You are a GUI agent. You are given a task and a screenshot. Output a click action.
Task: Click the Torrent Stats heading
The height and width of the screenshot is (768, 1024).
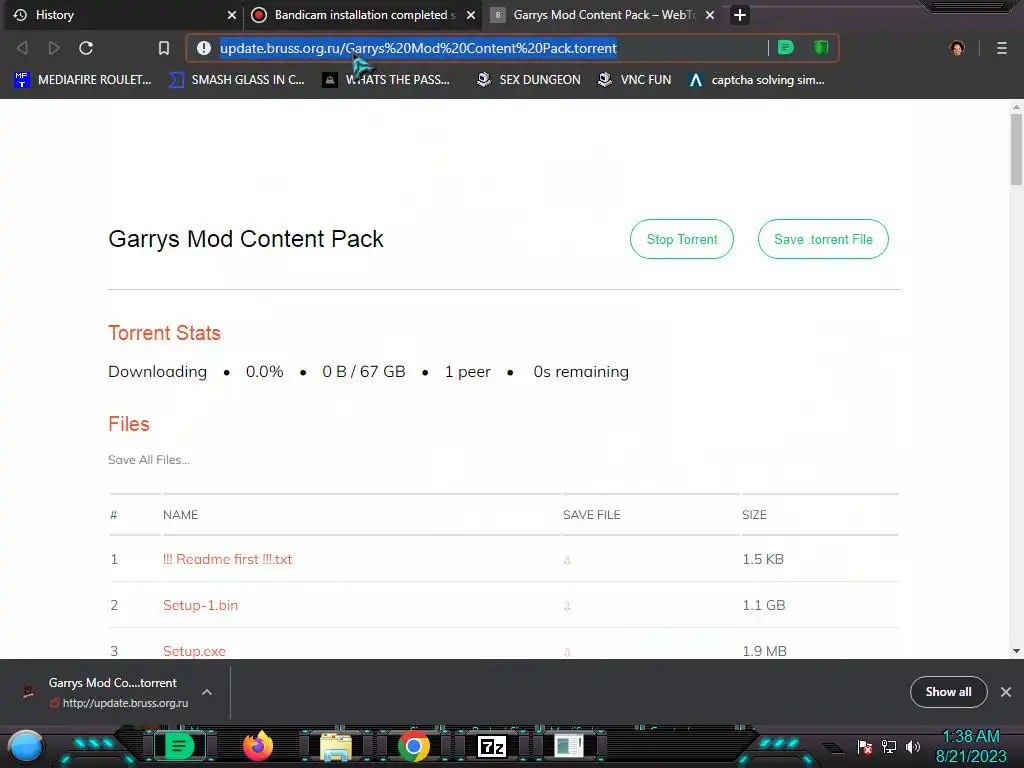click(165, 333)
